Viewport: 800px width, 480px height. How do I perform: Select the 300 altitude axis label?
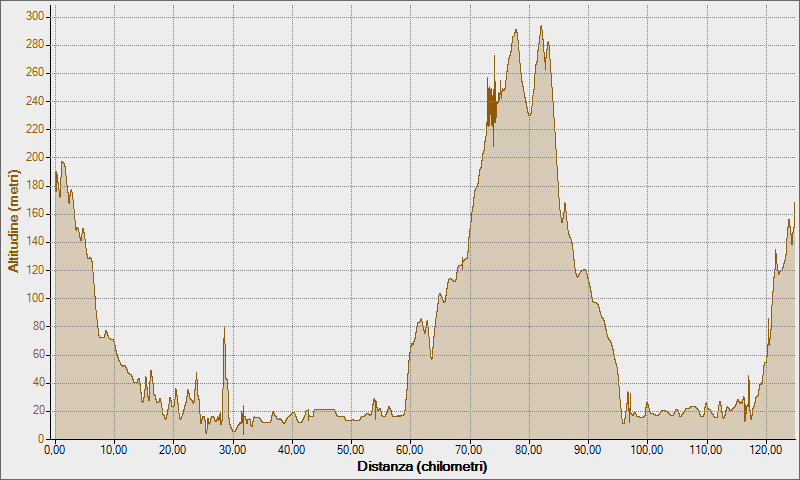pyautogui.click(x=35, y=17)
